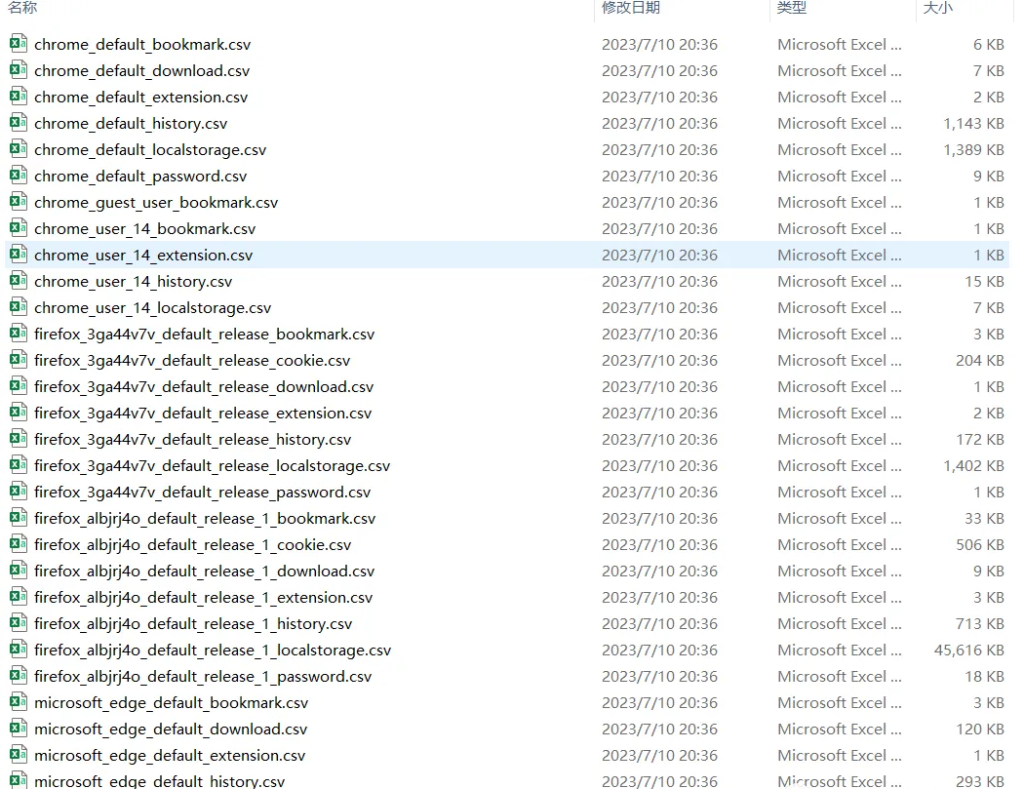1024x789 pixels.
Task: Select file name microsoft_edge_default_extension.csv
Action: 170,756
